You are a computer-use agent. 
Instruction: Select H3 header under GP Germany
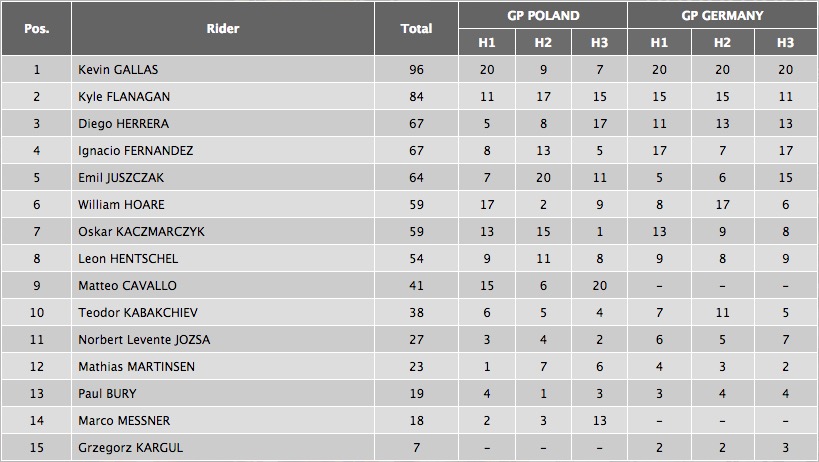[x=785, y=43]
